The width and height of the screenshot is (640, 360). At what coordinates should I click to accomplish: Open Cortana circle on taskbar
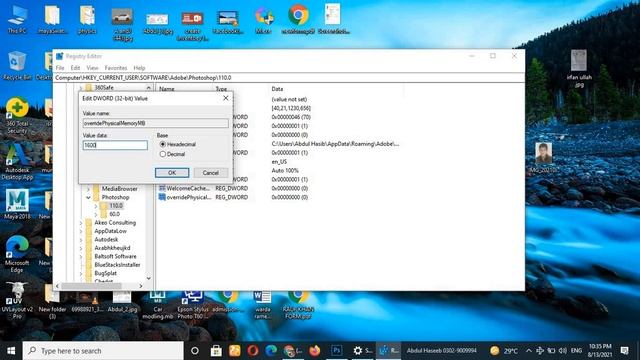195,351
